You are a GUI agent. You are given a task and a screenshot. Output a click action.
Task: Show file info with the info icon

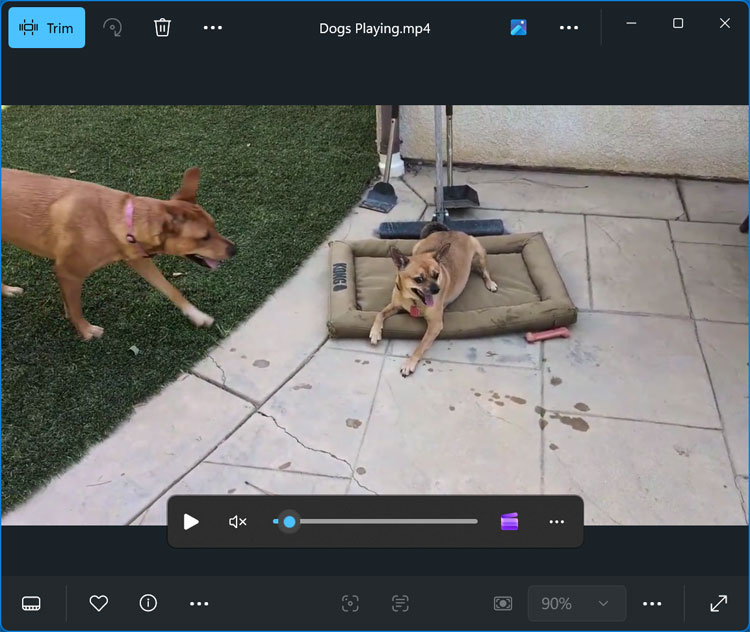point(148,603)
